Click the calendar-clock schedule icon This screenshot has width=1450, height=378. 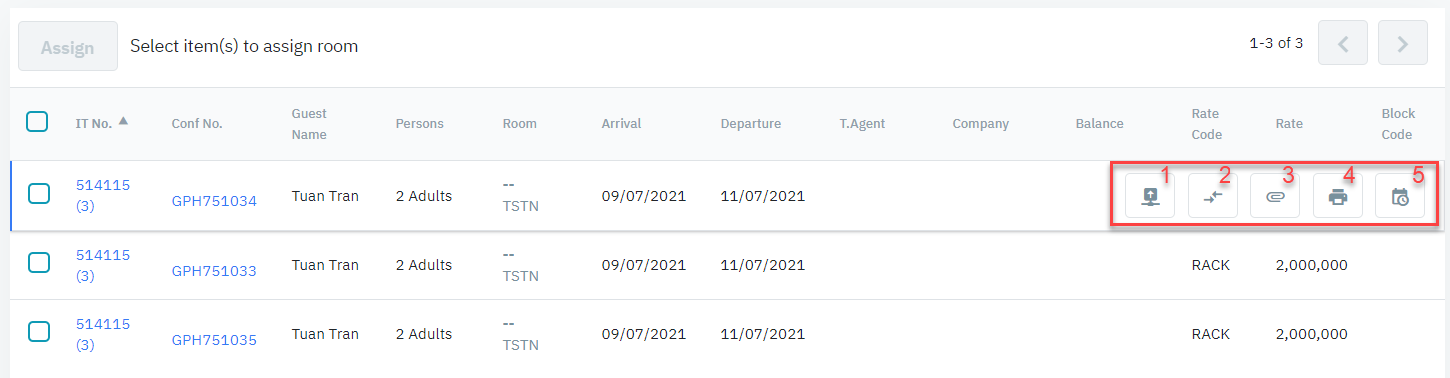pyautogui.click(x=1400, y=197)
